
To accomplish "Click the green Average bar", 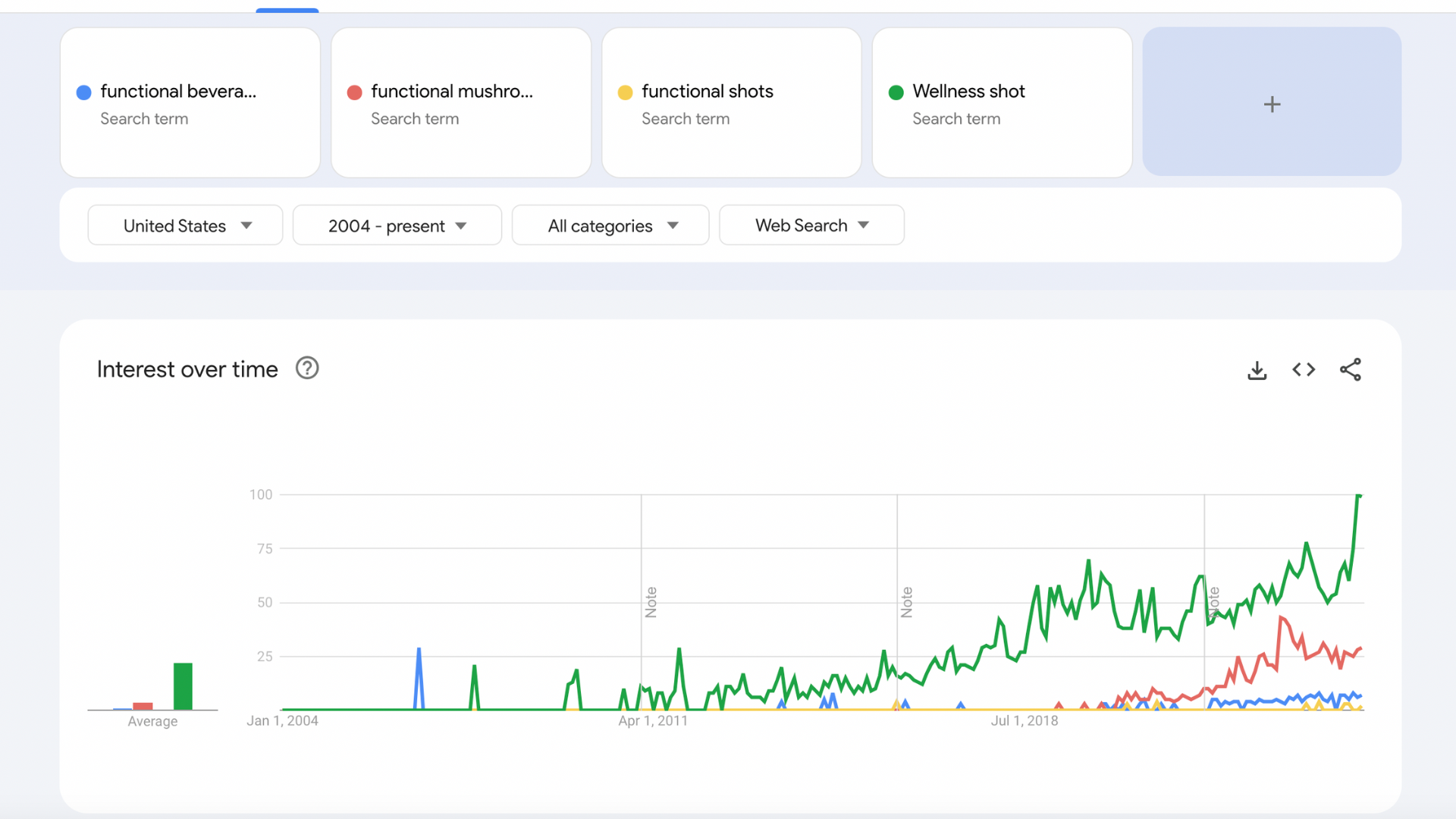I will (x=183, y=686).
